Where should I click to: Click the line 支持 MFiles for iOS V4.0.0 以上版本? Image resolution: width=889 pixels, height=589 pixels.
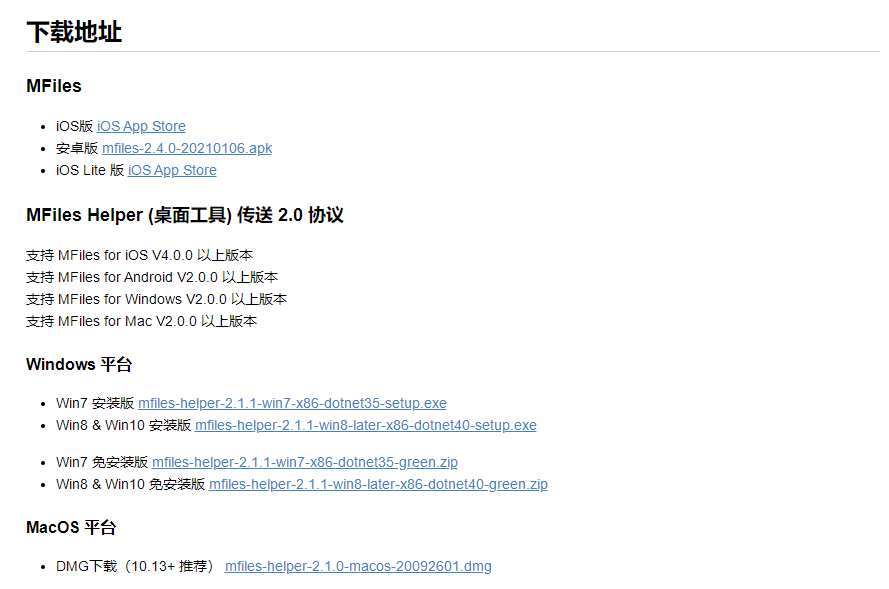click(139, 255)
